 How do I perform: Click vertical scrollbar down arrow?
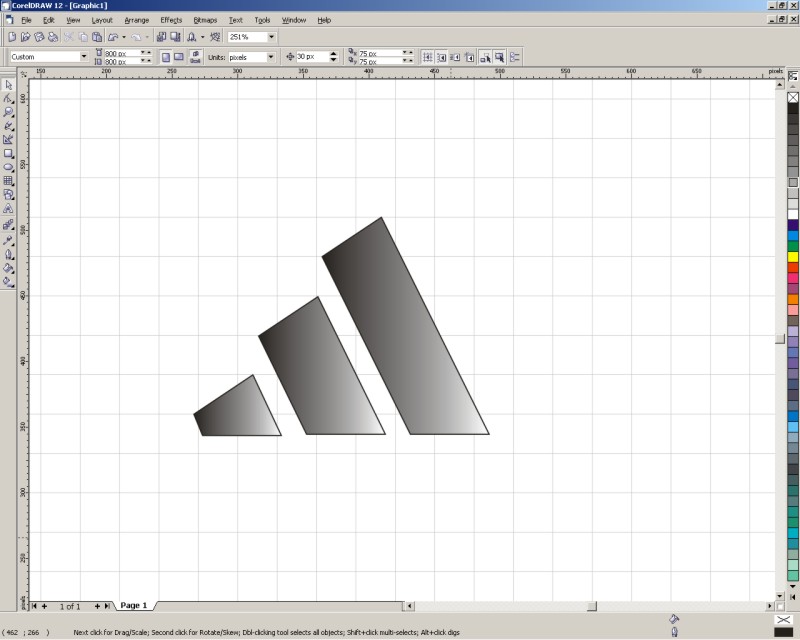(x=780, y=596)
